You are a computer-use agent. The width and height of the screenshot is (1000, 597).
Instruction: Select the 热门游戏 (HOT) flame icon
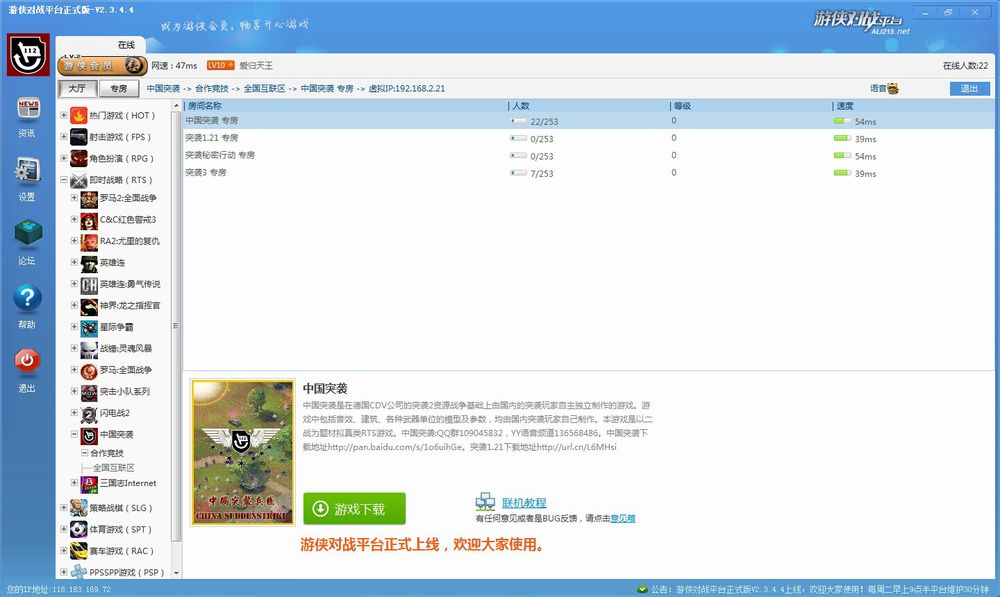[78, 115]
